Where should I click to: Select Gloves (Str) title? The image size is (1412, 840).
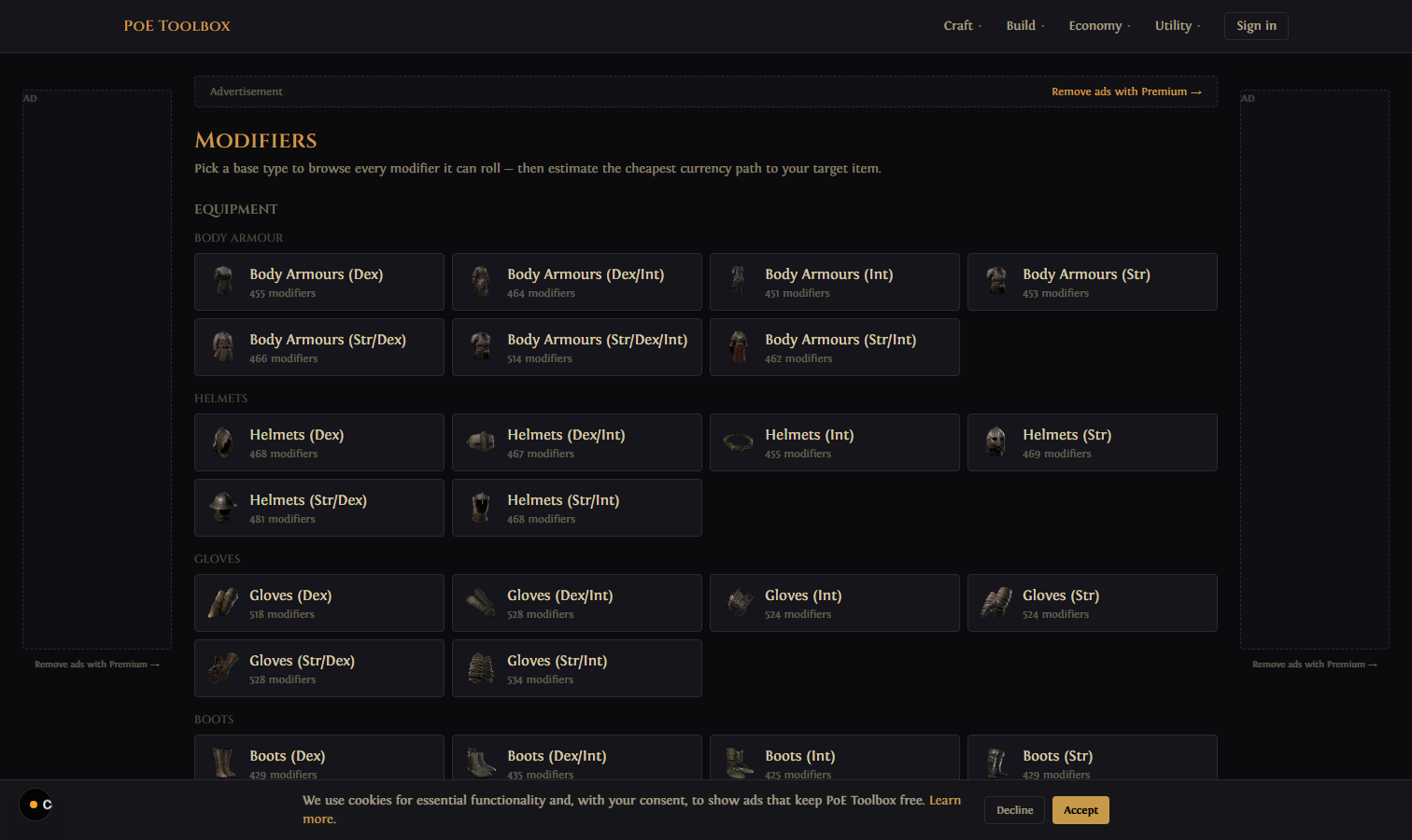point(1061,595)
